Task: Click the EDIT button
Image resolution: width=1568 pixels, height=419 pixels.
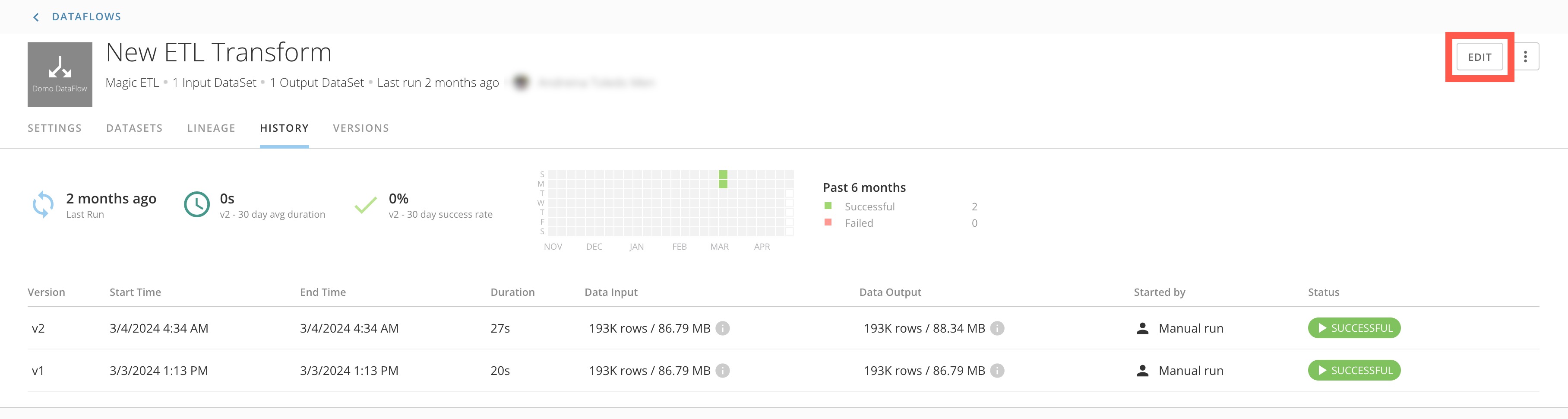Action: click(1480, 56)
